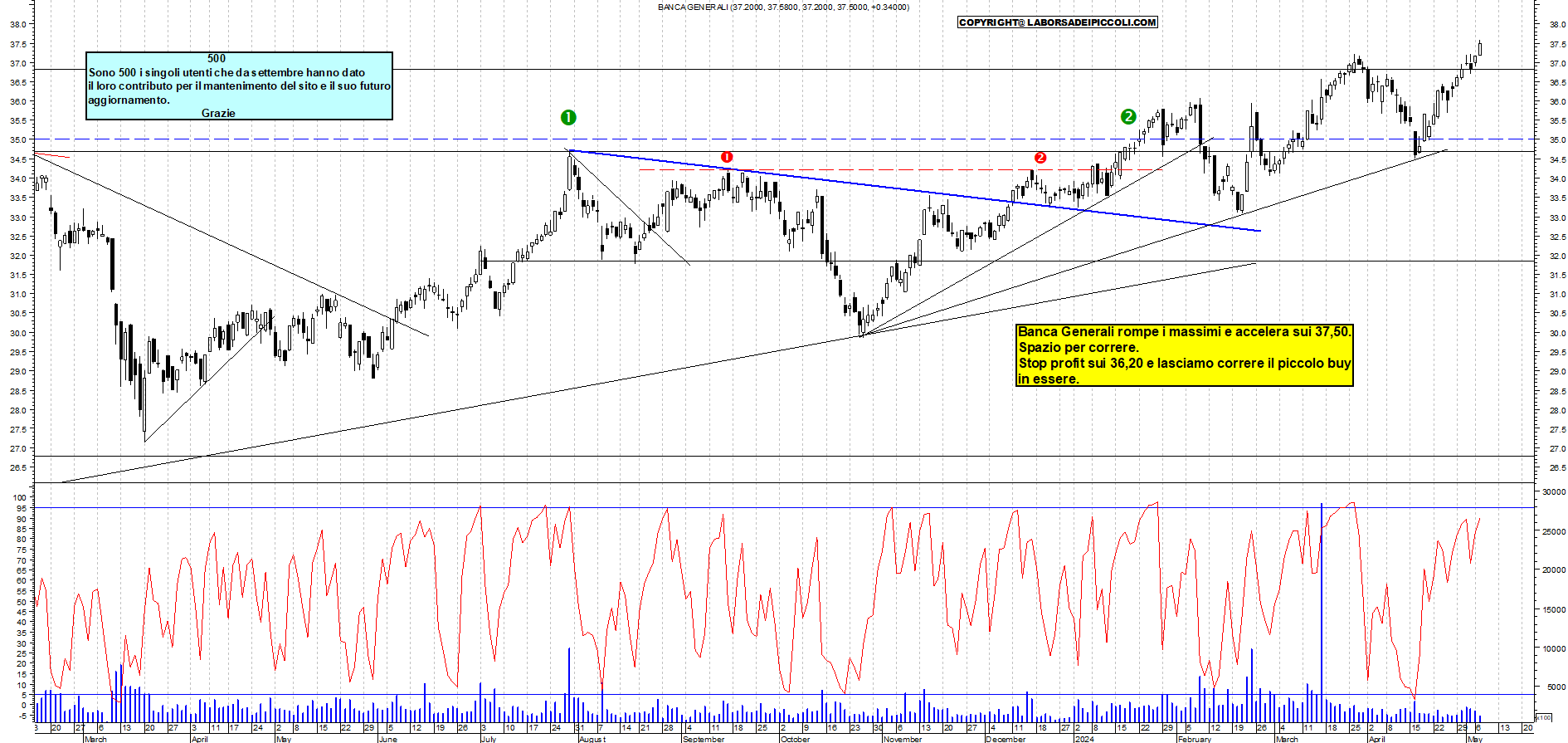Screen dimensions: 1568x743
Task: Click the '26.5' price label on left axis
Action: 18,468
